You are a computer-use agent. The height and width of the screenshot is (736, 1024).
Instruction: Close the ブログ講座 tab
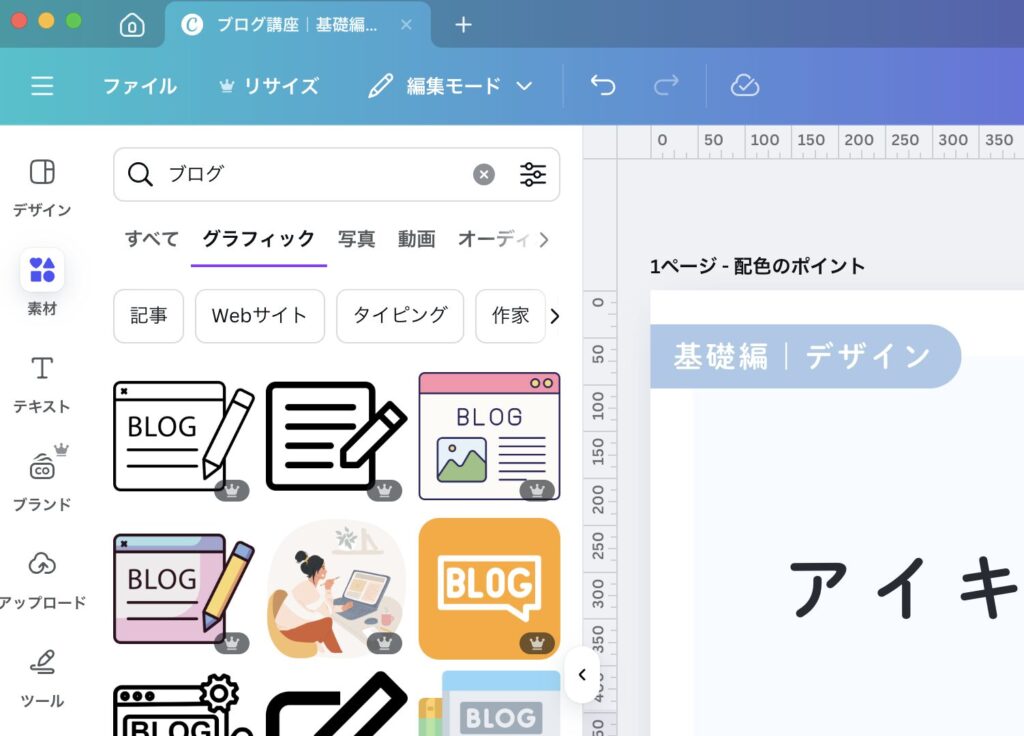click(x=406, y=25)
